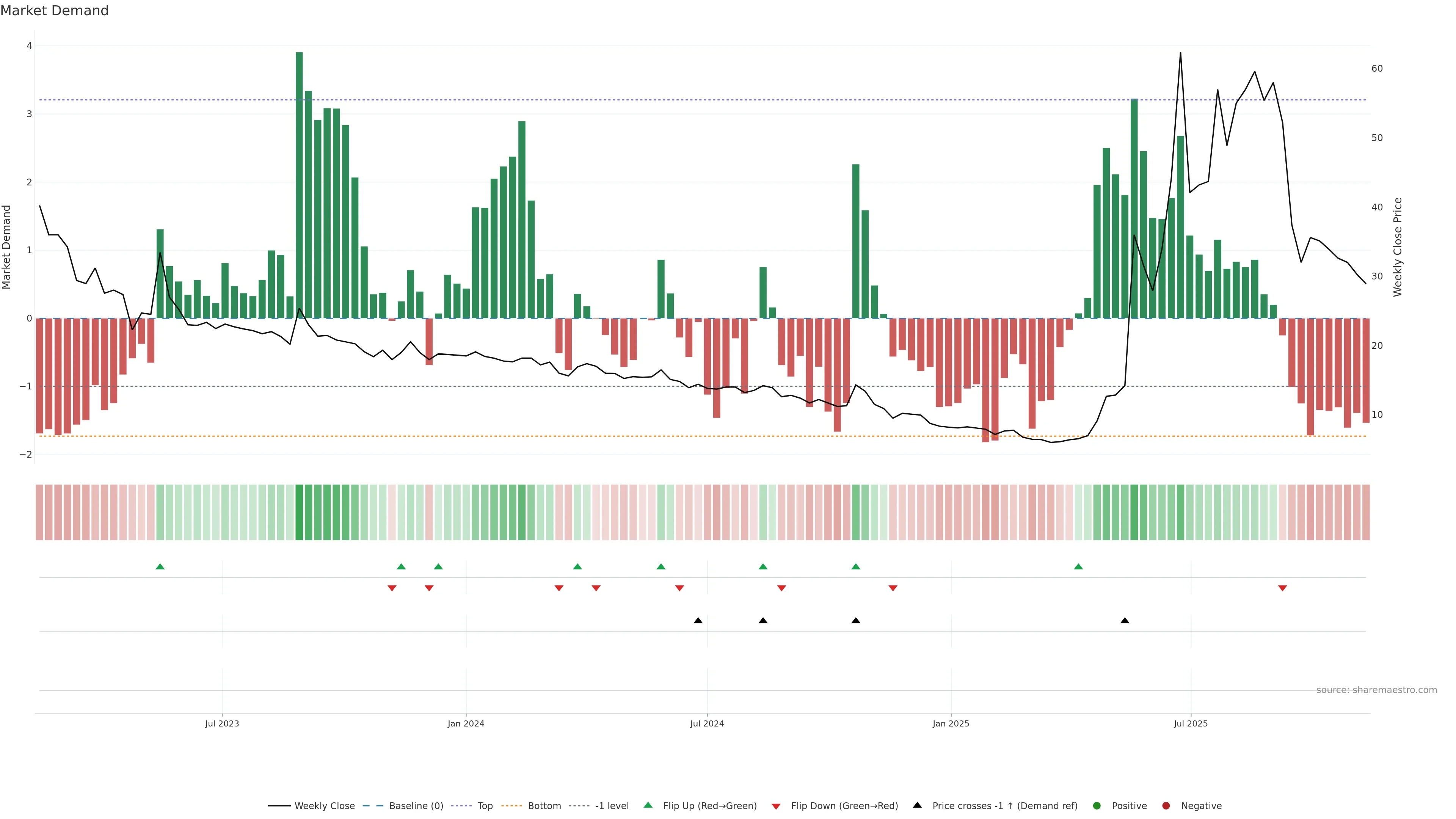Click the Positive green dot legend icon
The image size is (1456, 819).
point(1097,806)
